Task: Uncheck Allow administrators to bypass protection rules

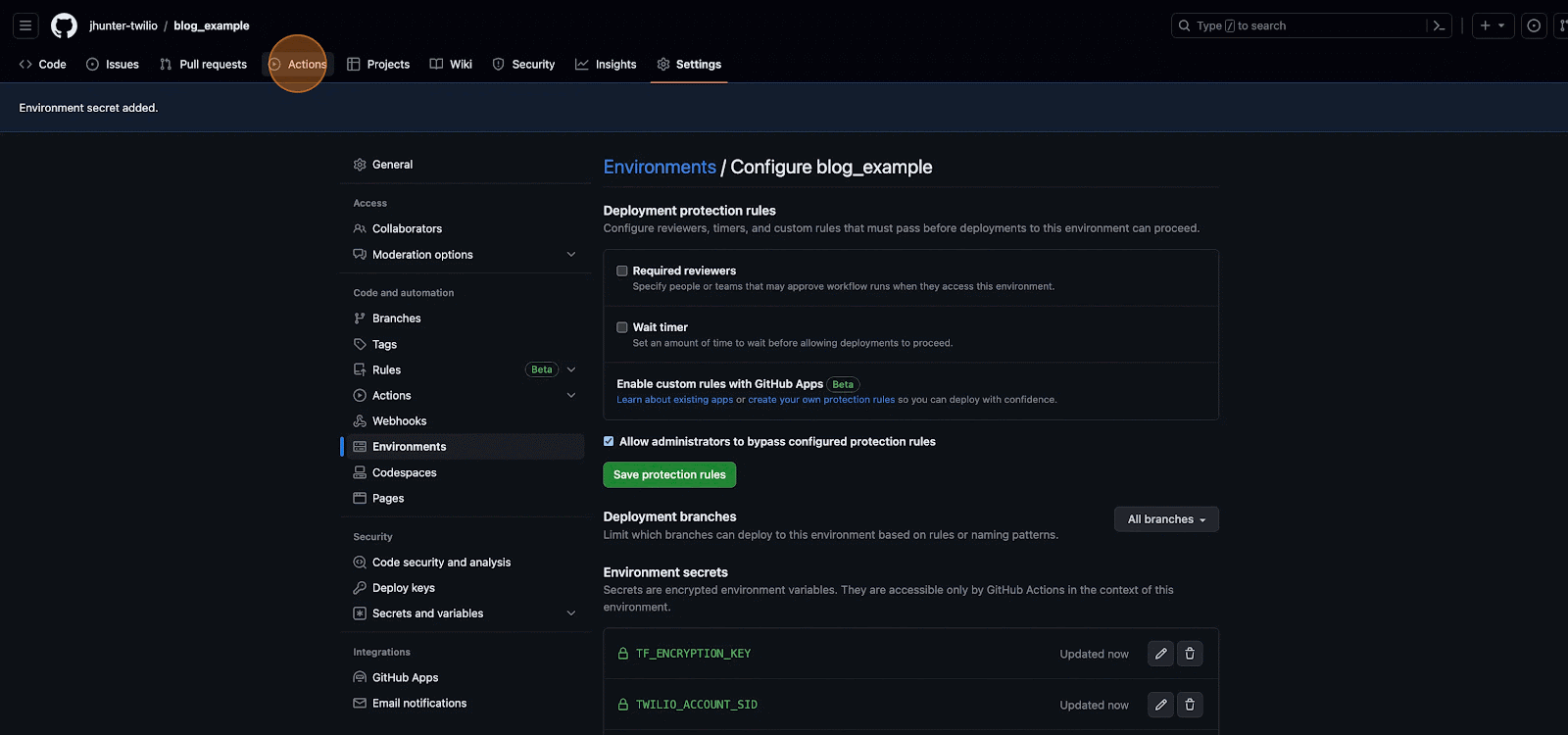Action: (609, 442)
